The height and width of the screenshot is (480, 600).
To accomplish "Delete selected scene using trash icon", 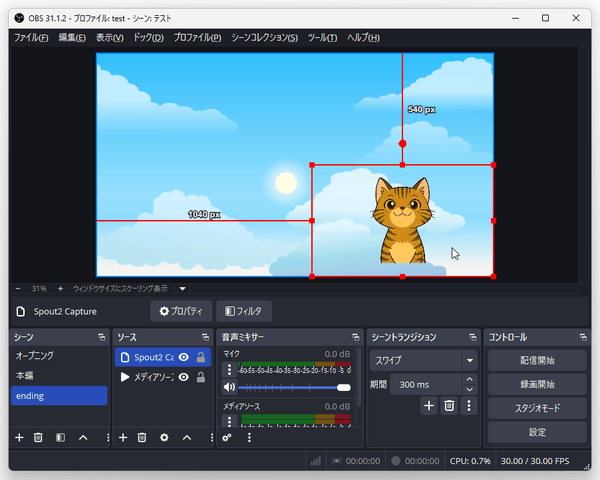I will click(38, 437).
